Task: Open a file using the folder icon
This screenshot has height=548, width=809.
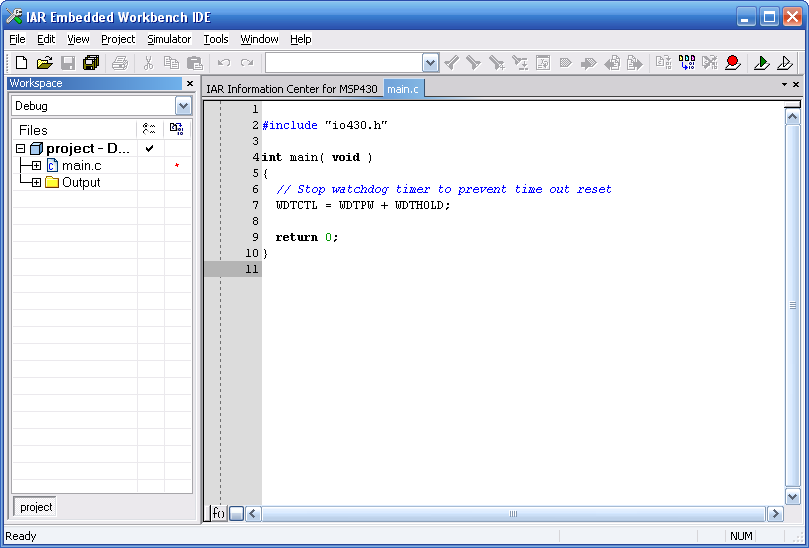Action: click(44, 63)
